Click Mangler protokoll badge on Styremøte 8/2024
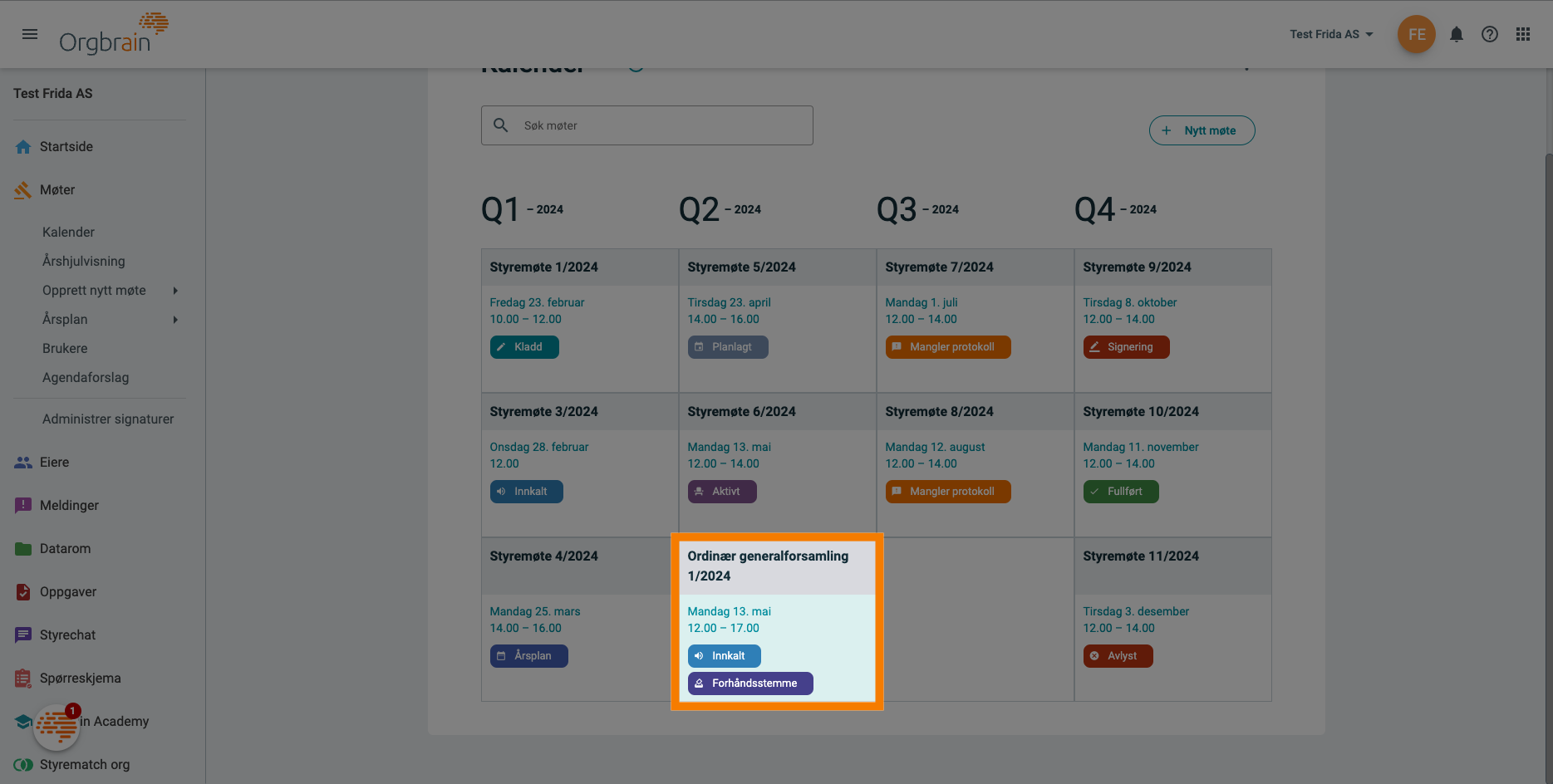Viewport: 1553px width, 784px height. pos(948,492)
